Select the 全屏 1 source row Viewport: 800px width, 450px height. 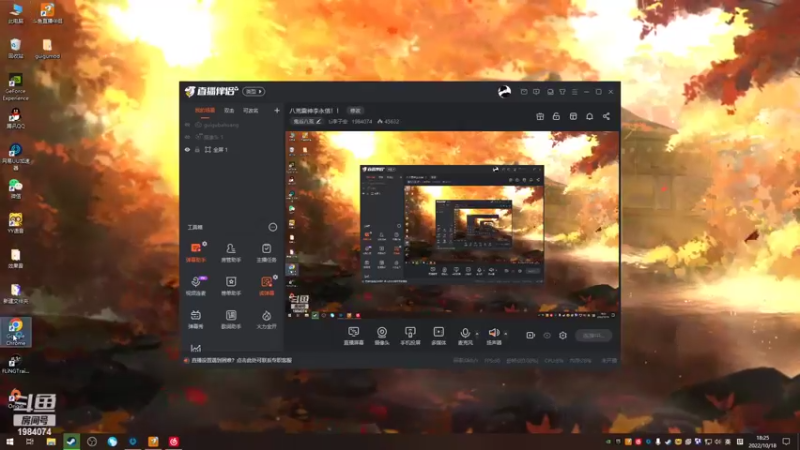click(232, 149)
